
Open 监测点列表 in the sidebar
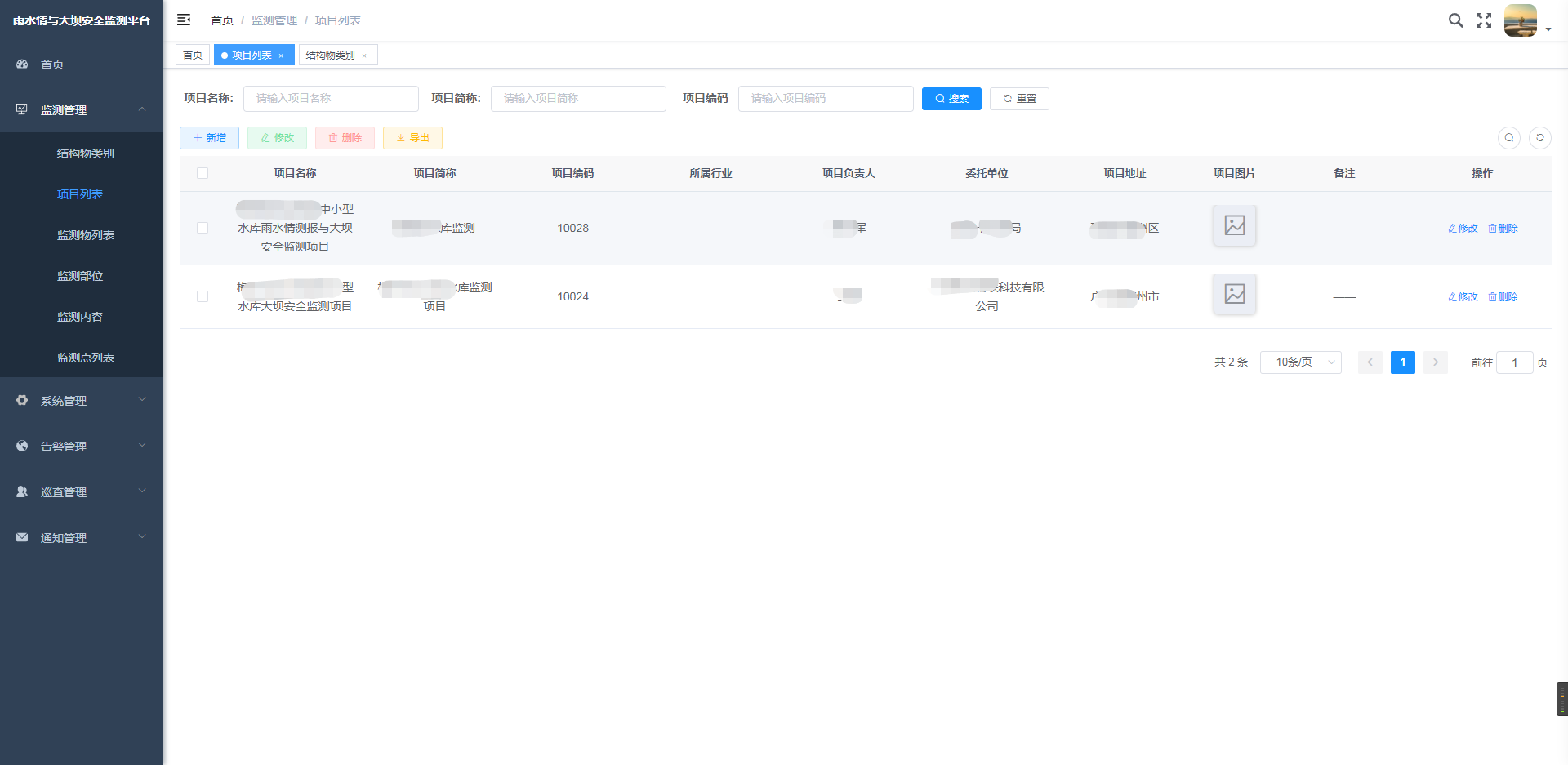tap(86, 358)
